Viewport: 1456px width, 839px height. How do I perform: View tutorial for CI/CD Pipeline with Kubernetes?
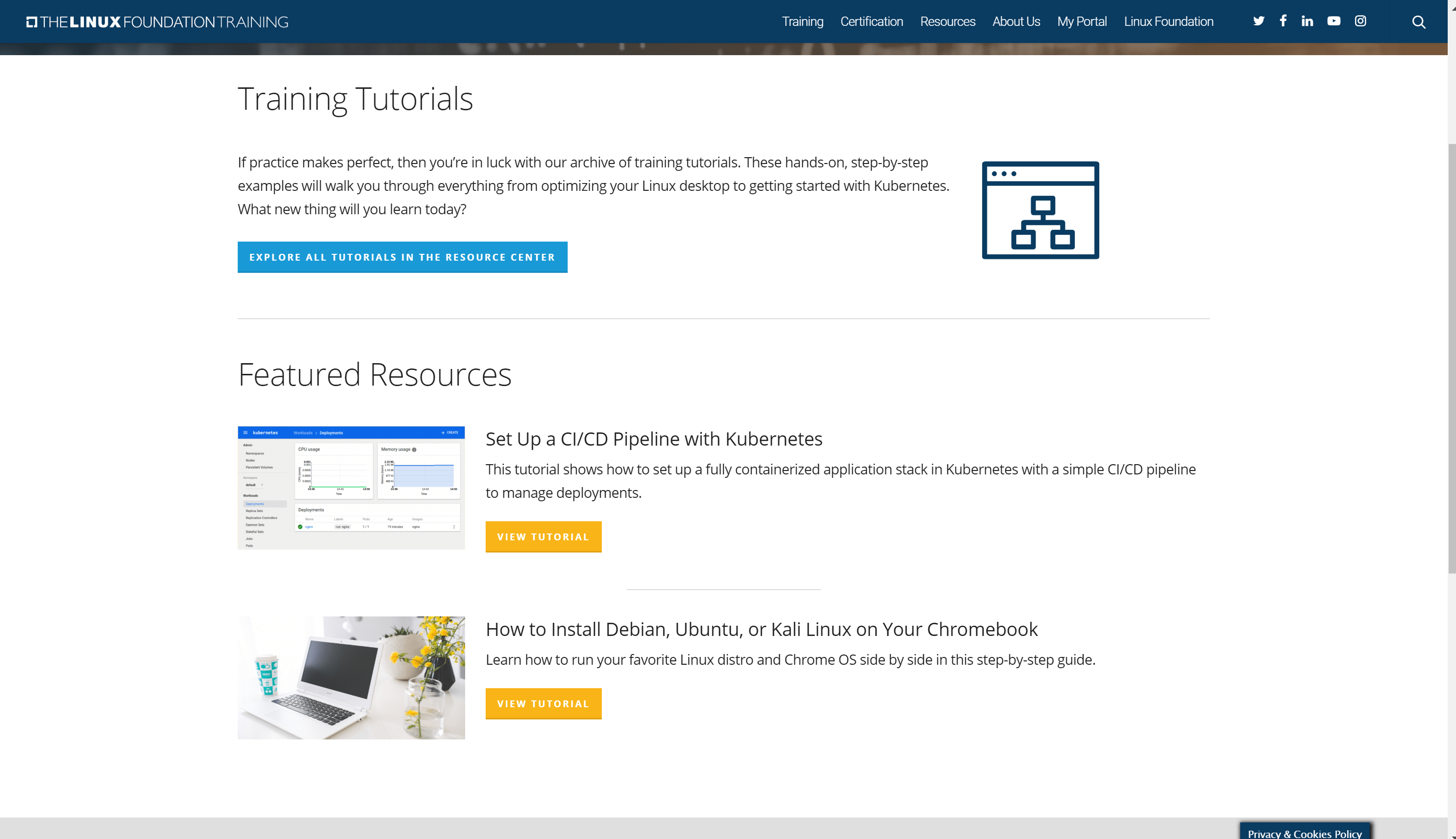543,536
